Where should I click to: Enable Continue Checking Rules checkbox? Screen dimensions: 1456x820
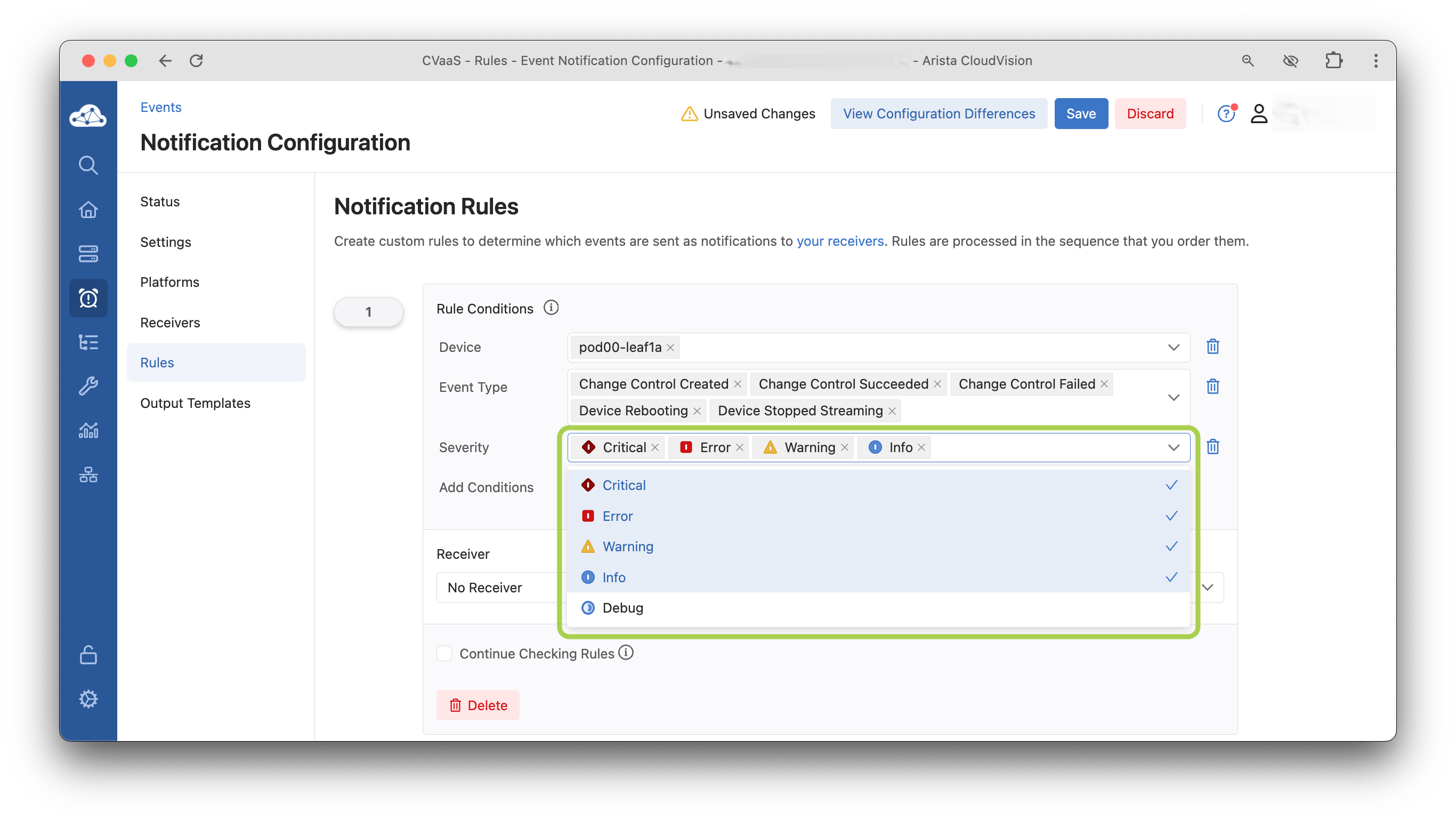coord(444,653)
